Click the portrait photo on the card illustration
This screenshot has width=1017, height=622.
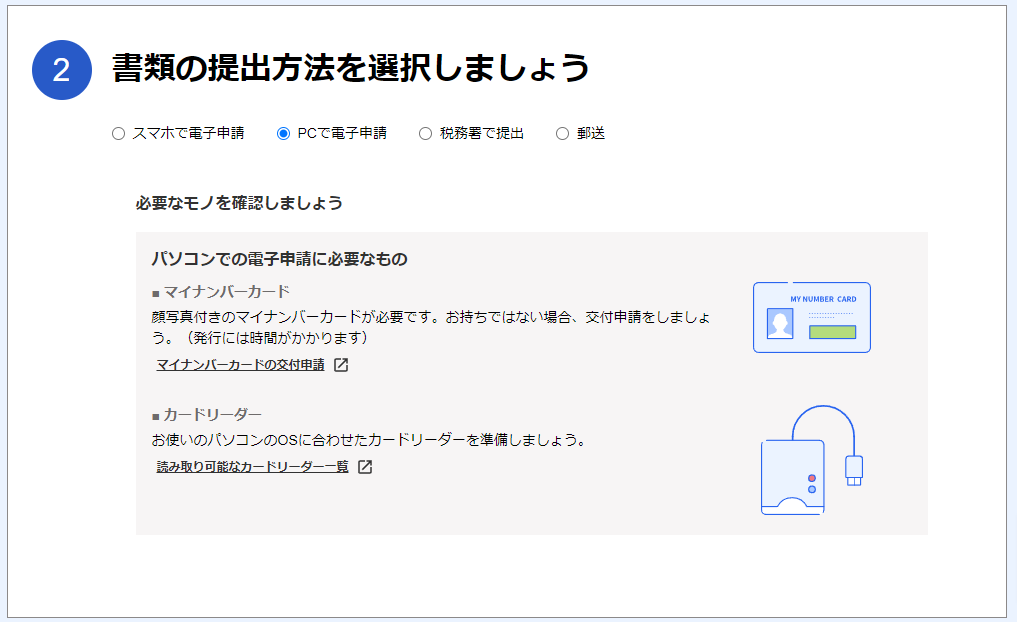point(780,324)
